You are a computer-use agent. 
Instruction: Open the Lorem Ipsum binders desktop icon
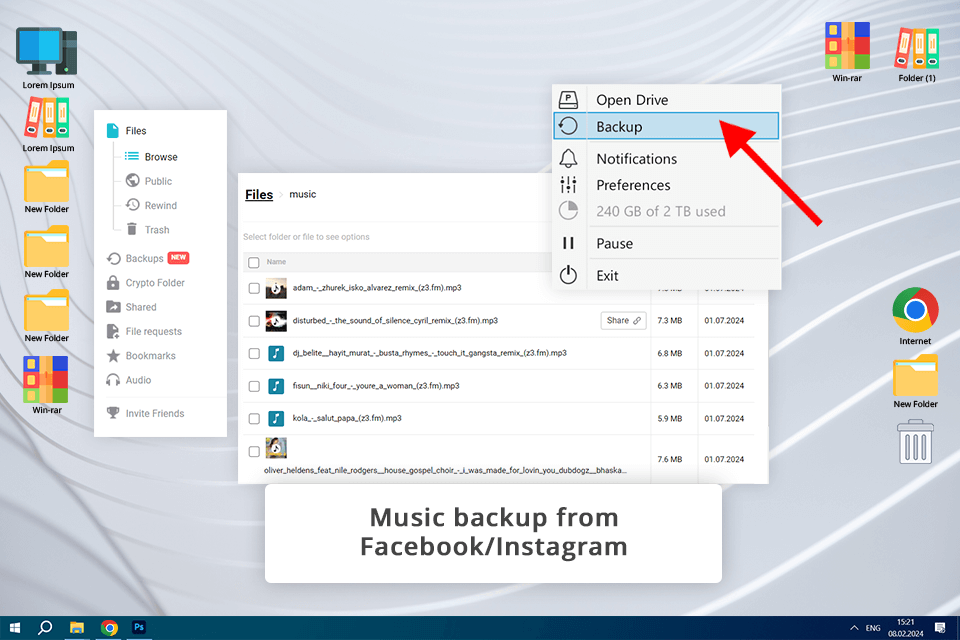[47, 118]
